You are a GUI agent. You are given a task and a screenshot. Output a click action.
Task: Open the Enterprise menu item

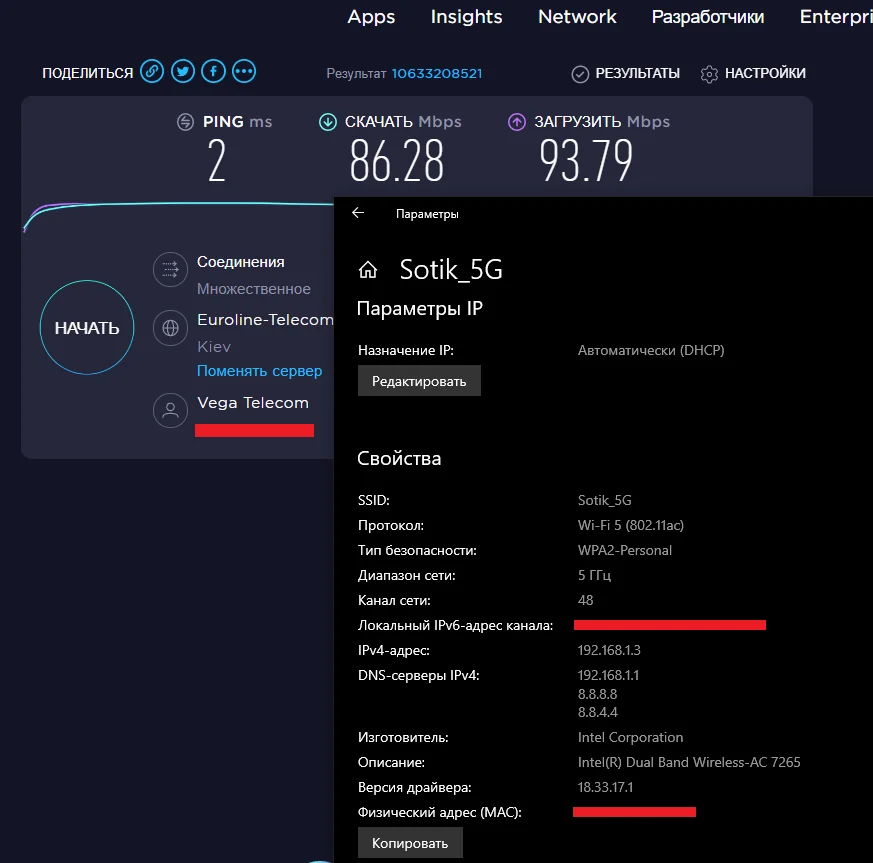pyautogui.click(x=836, y=17)
